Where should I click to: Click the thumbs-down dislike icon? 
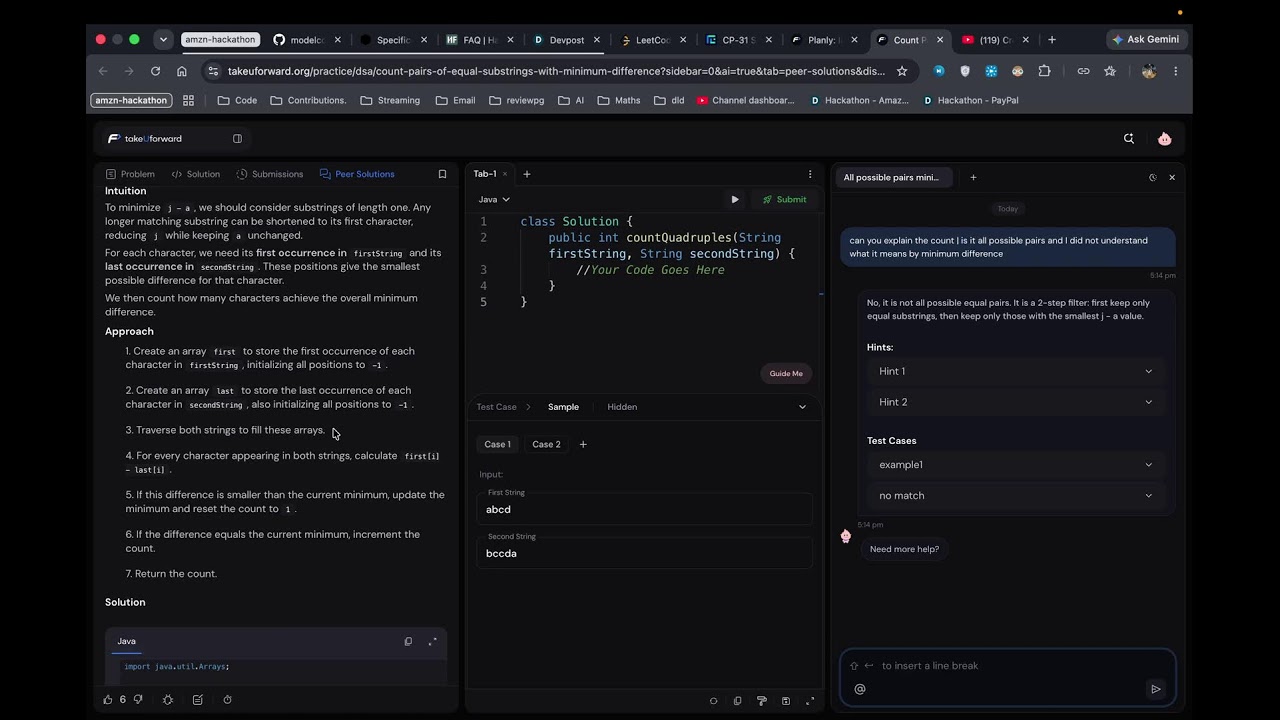click(x=138, y=700)
